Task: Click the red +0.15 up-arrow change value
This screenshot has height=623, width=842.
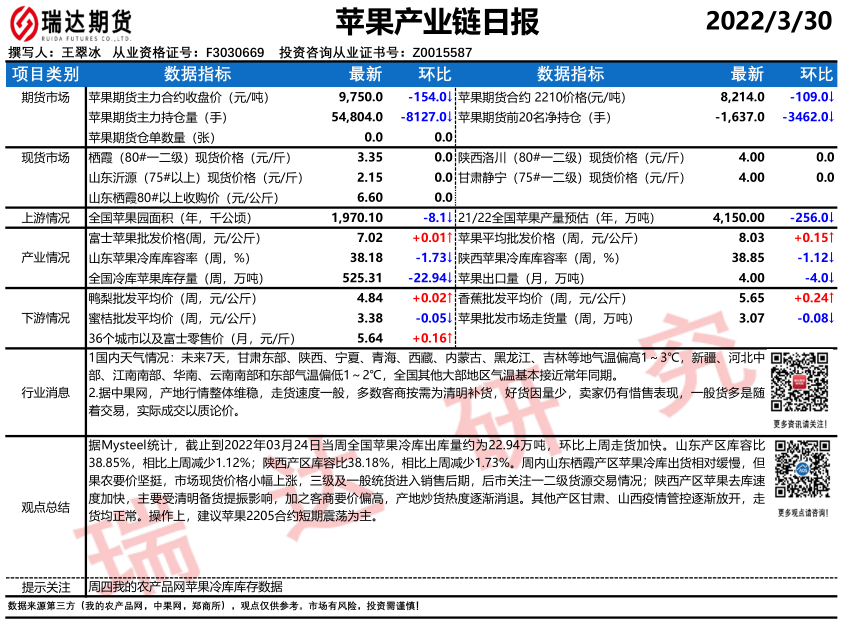Action: click(x=813, y=238)
